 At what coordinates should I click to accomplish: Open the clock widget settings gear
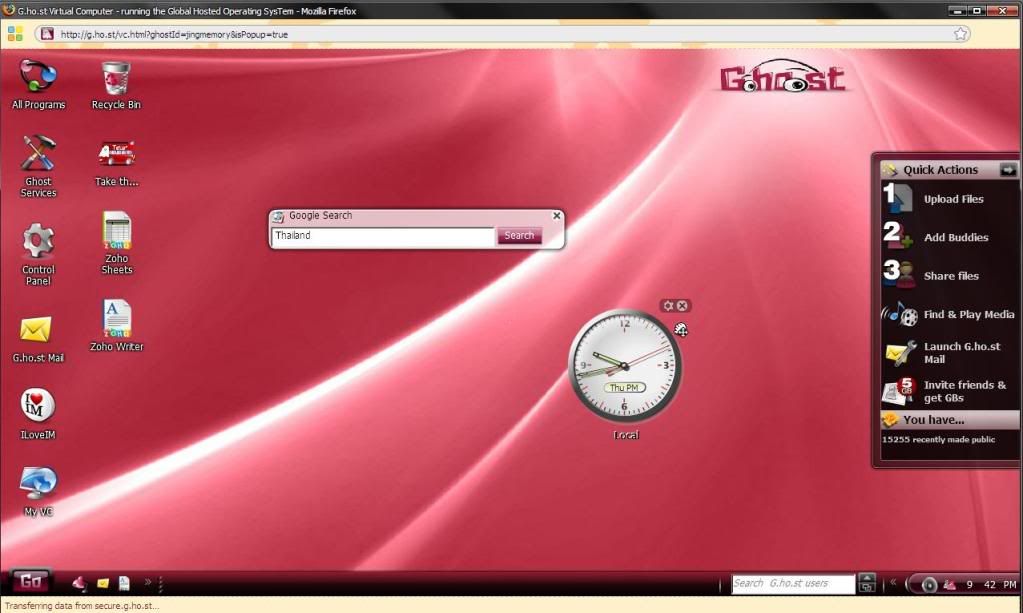coord(668,305)
